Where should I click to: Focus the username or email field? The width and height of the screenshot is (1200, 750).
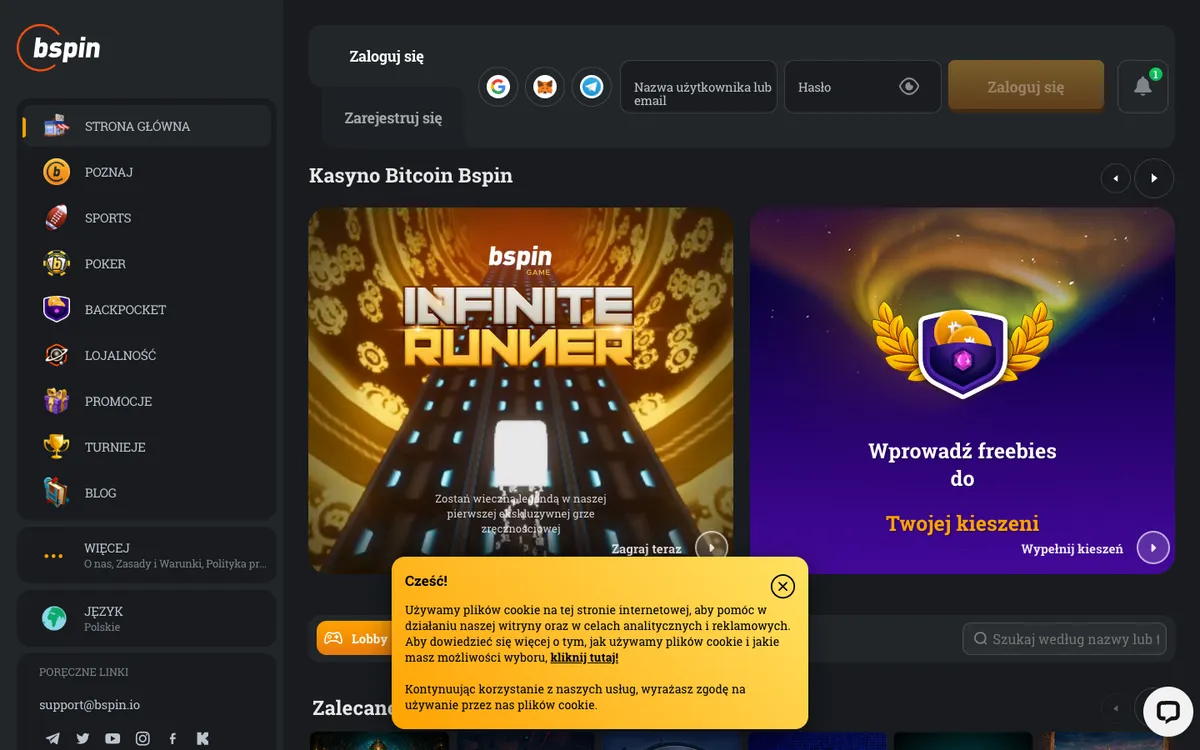pos(699,87)
